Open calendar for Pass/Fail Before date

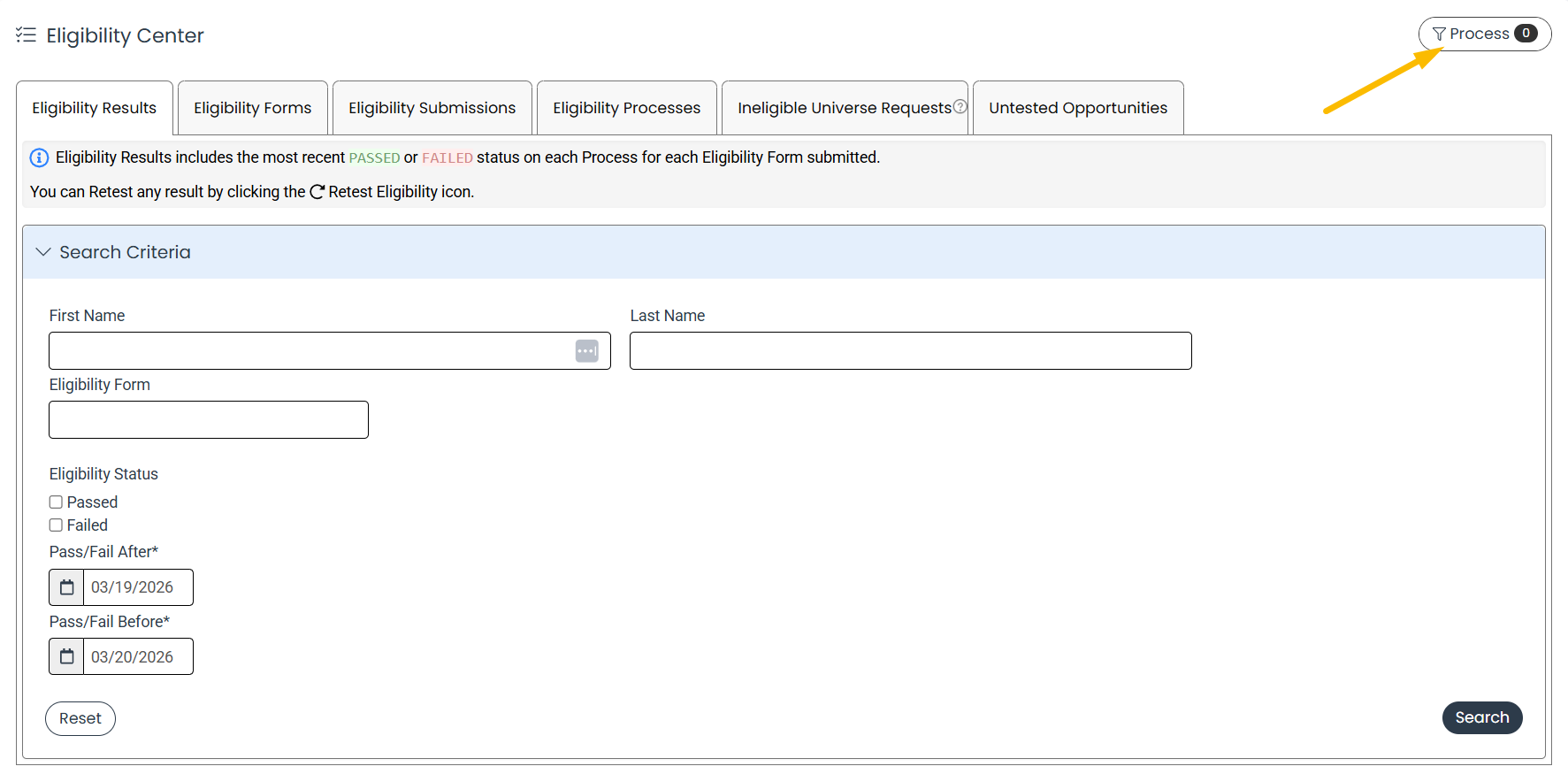click(66, 656)
